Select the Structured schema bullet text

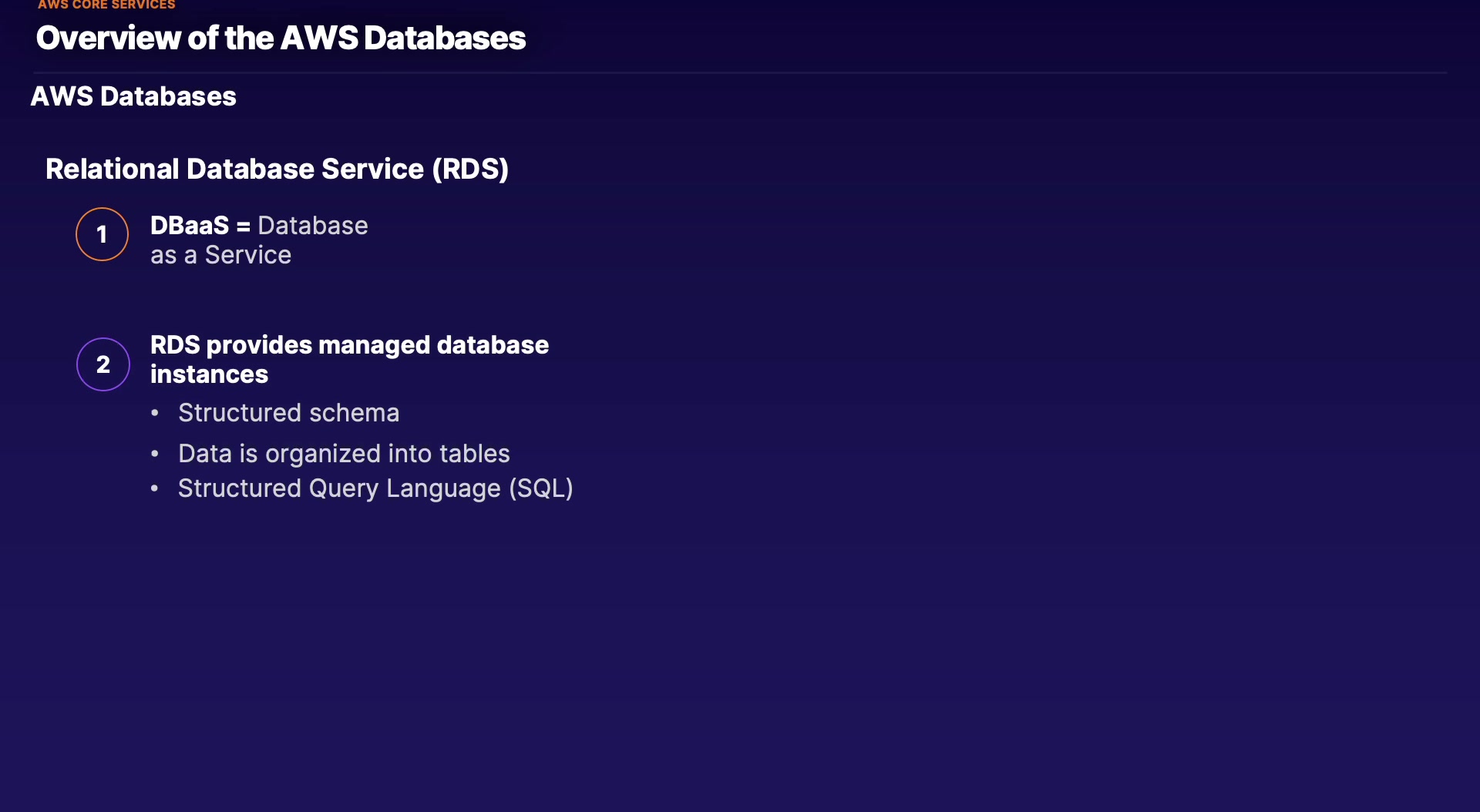point(288,413)
